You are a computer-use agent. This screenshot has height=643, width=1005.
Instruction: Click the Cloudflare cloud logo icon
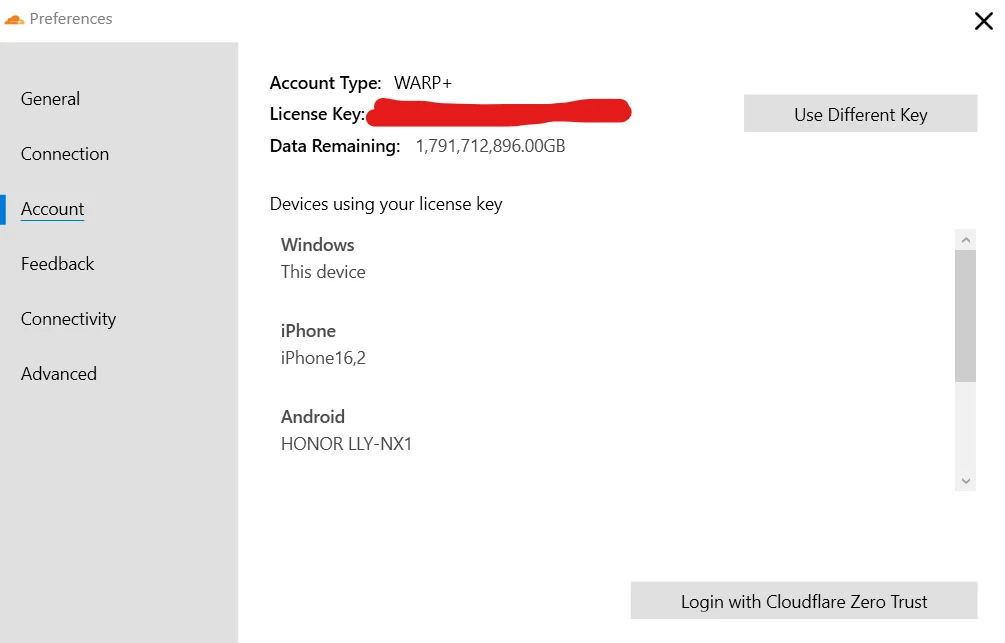click(14, 19)
